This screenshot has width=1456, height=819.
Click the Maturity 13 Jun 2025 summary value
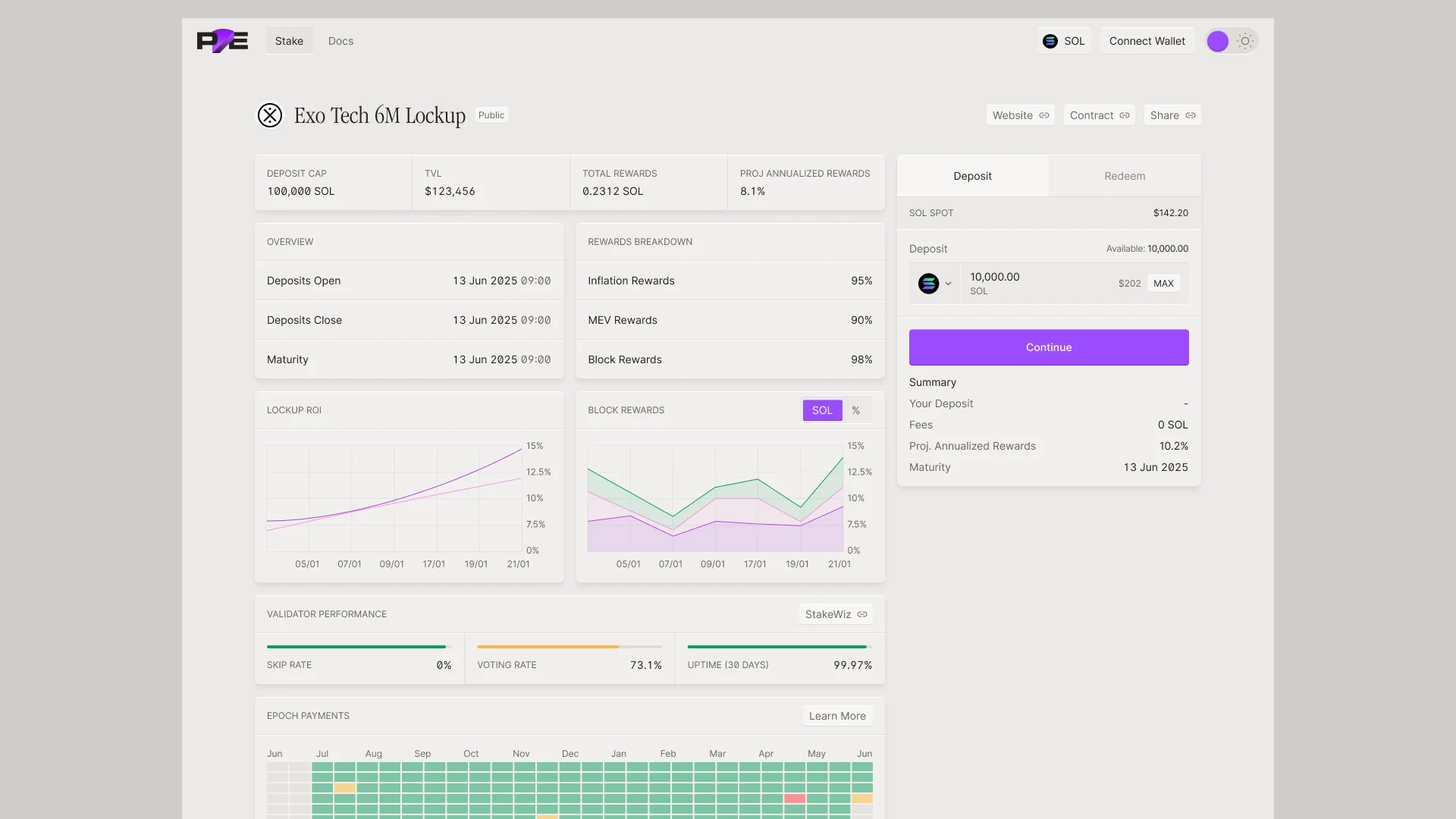click(1156, 467)
